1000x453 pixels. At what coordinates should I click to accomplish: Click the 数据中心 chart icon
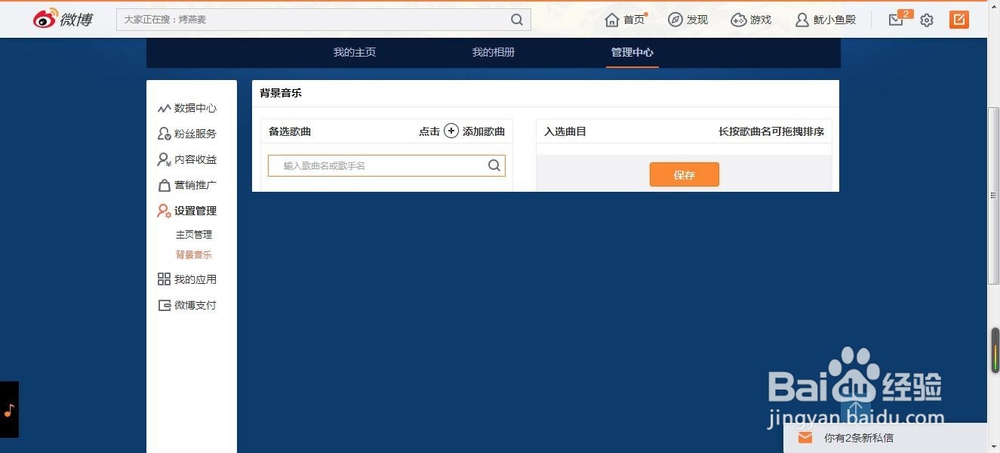164,109
